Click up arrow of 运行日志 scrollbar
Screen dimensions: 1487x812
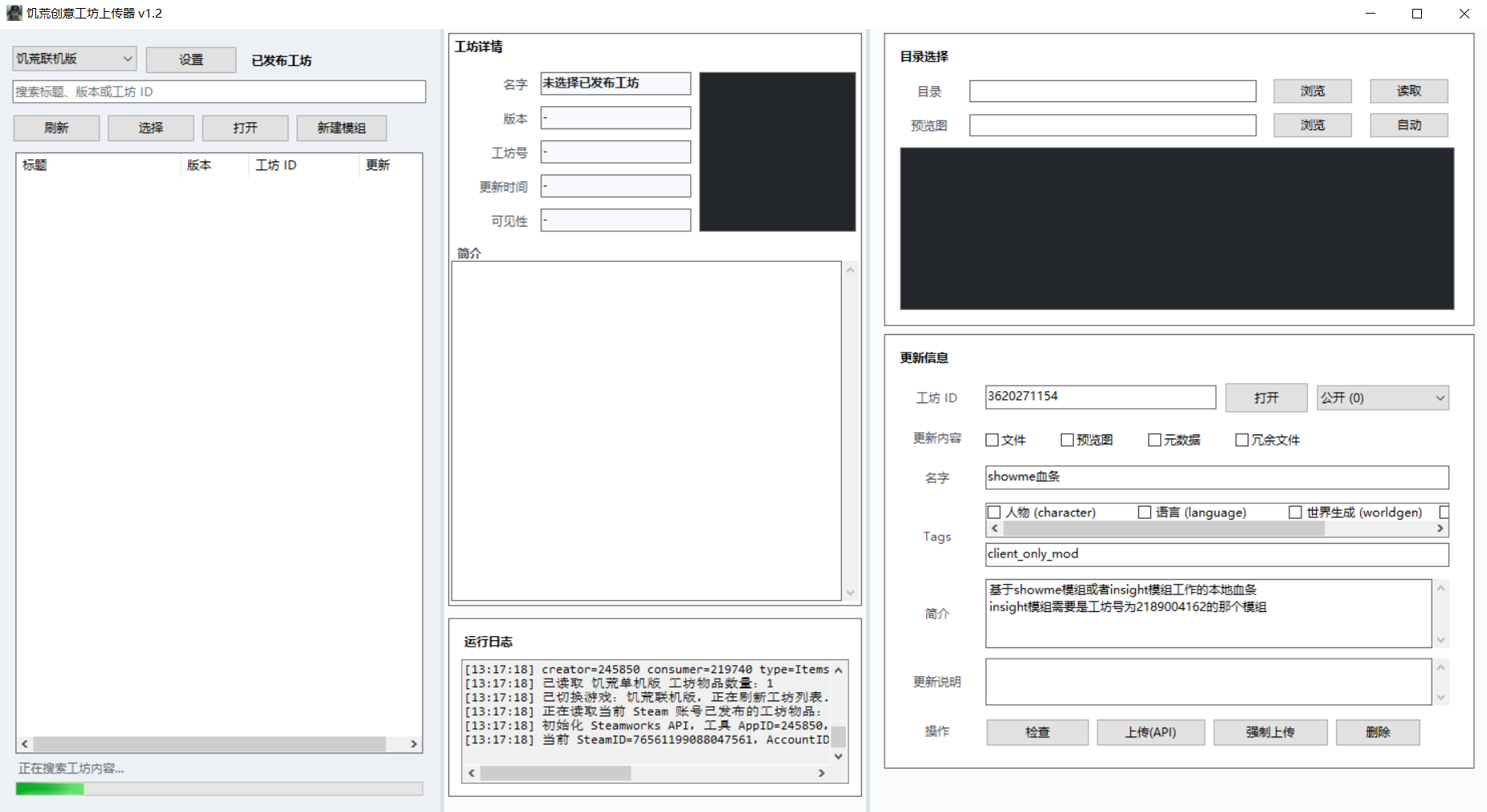point(838,670)
